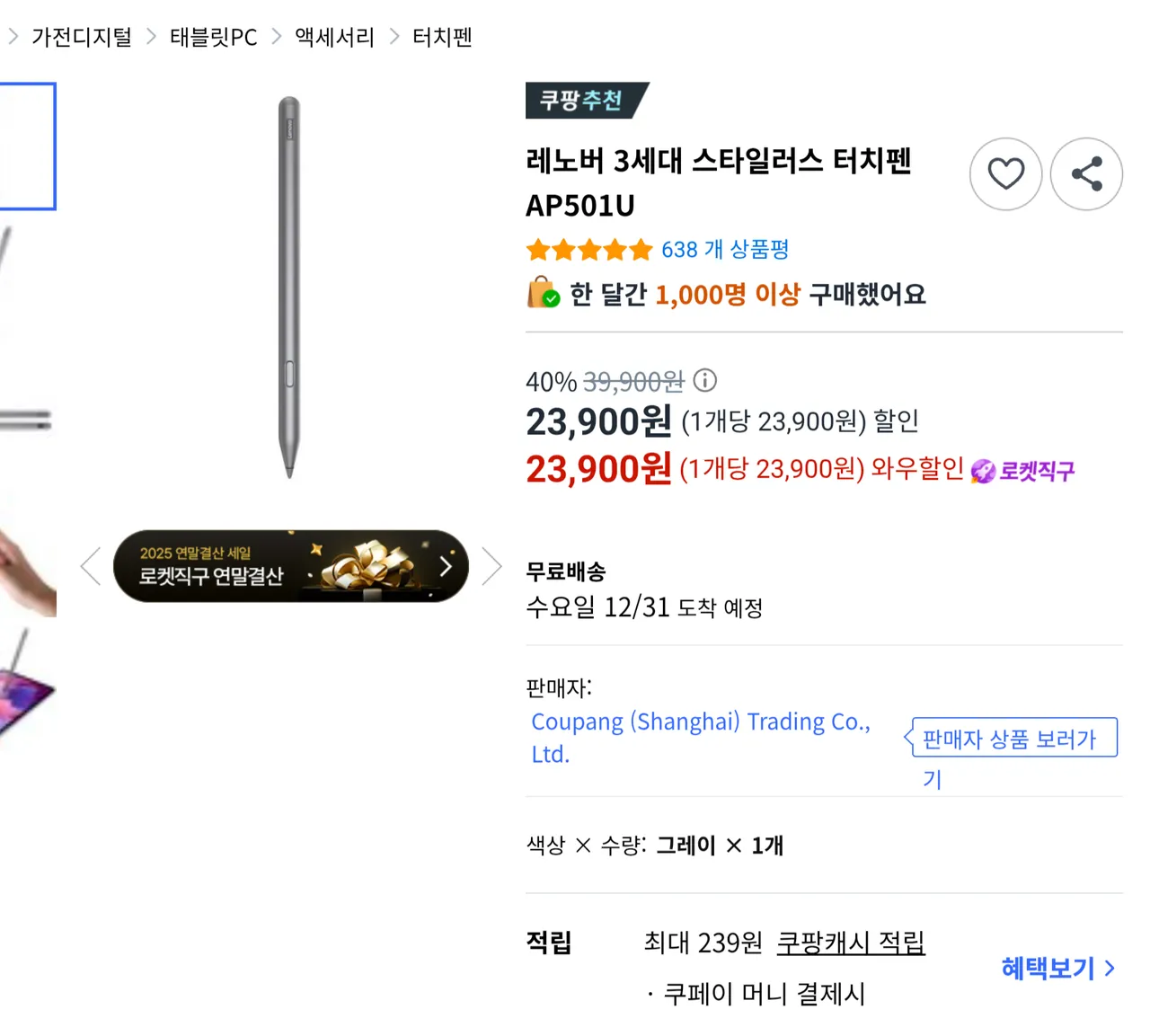Image resolution: width=1150 pixels, height=1036 pixels.
Task: Click the heart wishlist icon
Action: coord(1005,174)
